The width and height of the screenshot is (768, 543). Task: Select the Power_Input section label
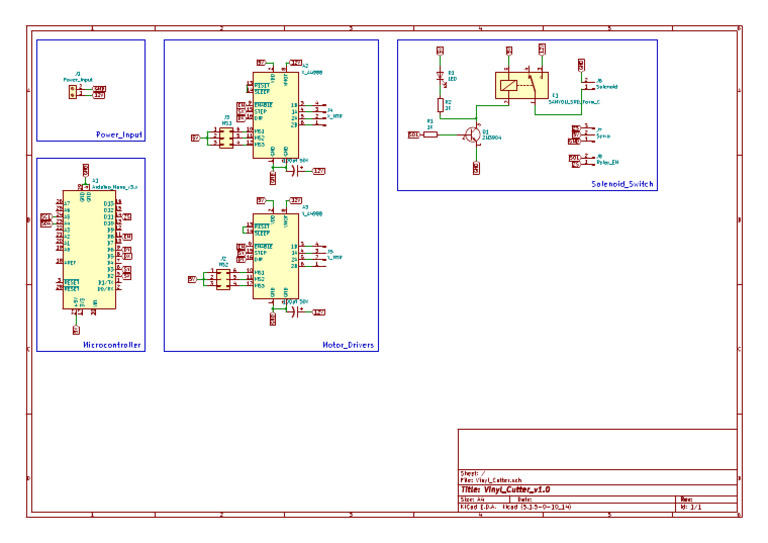[119, 135]
